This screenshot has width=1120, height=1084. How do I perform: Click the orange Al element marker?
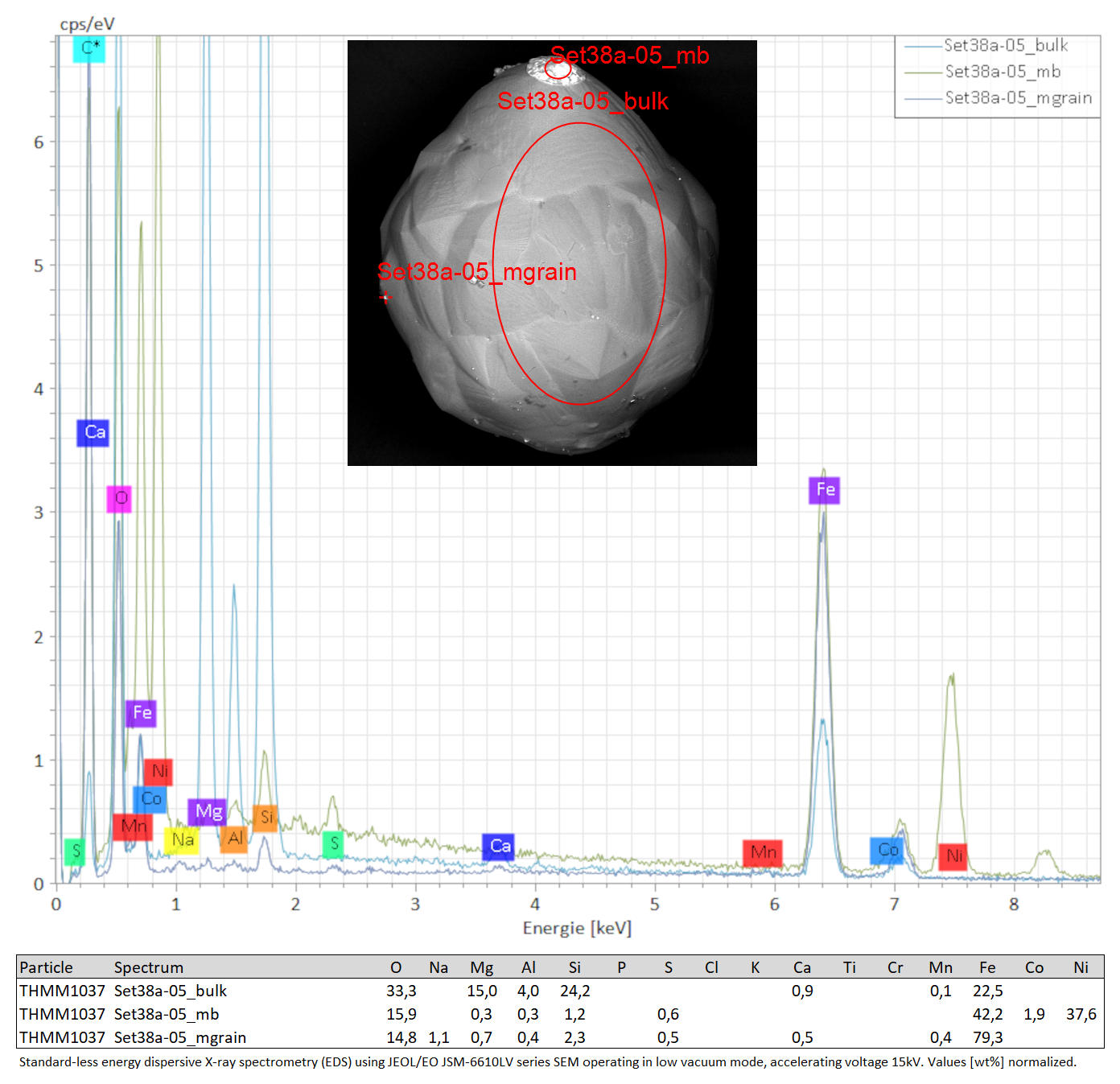[x=234, y=839]
